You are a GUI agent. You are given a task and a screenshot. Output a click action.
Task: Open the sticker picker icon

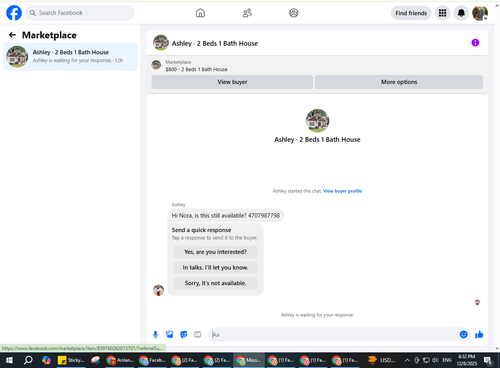pyautogui.click(x=184, y=334)
